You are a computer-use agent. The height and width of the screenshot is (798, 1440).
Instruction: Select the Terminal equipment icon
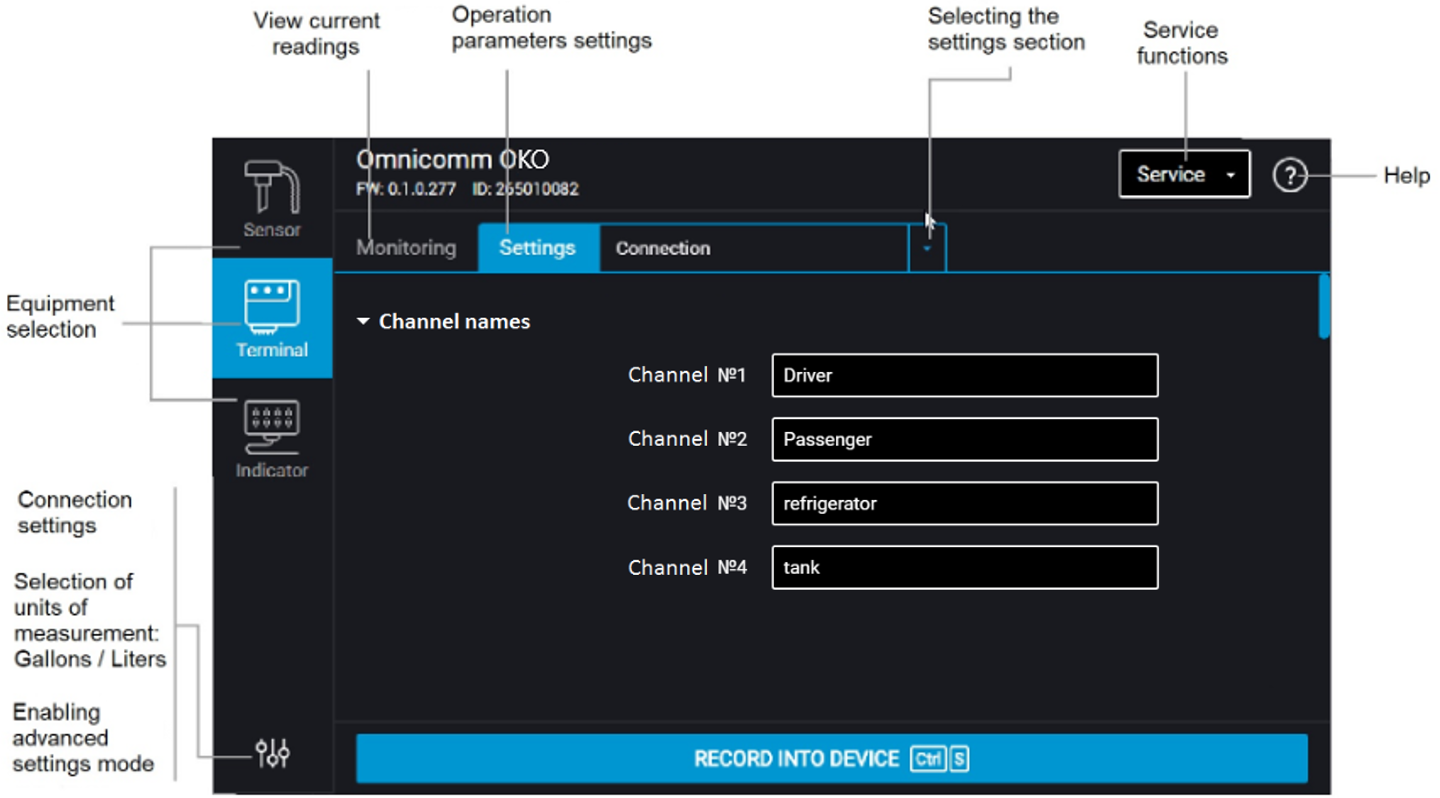[x=272, y=317]
